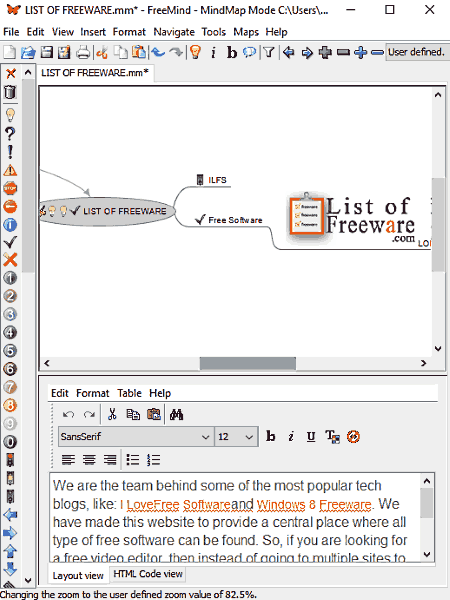
Task: Click the cloud icon in the main toolbar
Action: click(249, 52)
